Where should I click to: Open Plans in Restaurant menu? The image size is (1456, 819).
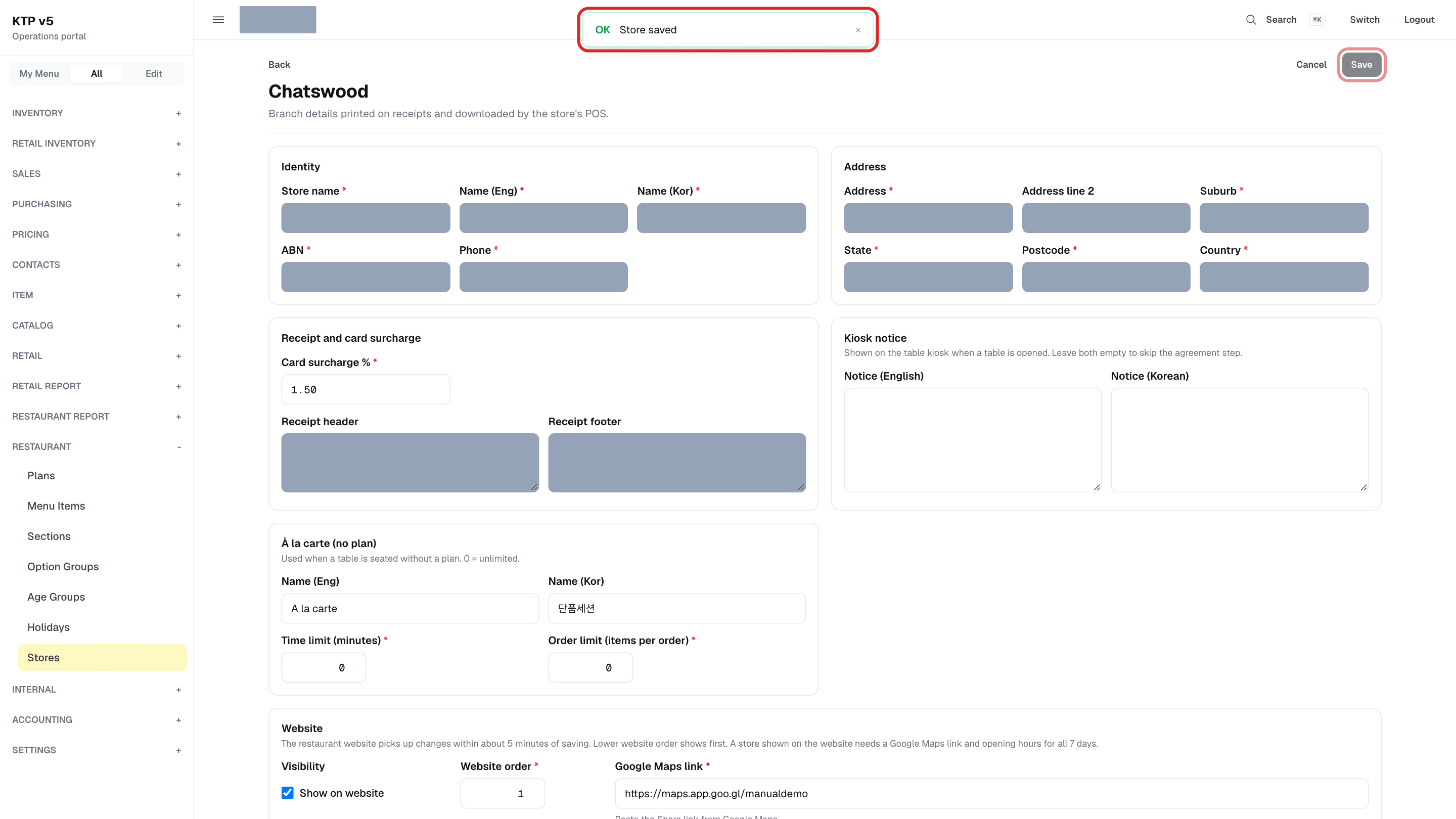[x=102, y=475]
